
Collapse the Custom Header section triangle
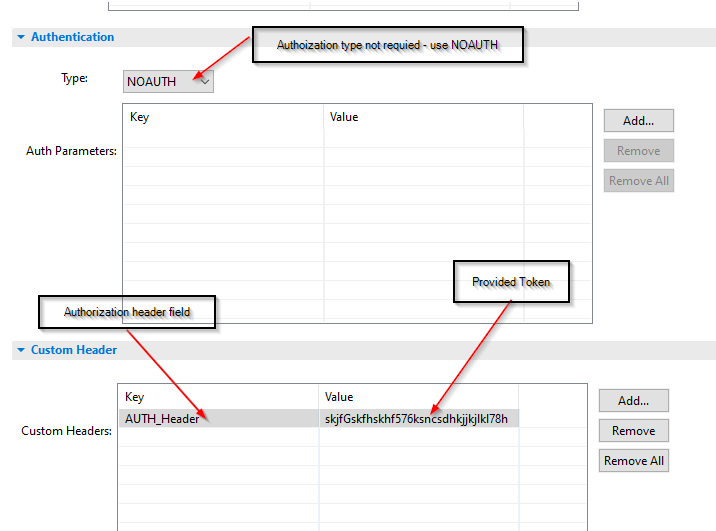[20, 351]
